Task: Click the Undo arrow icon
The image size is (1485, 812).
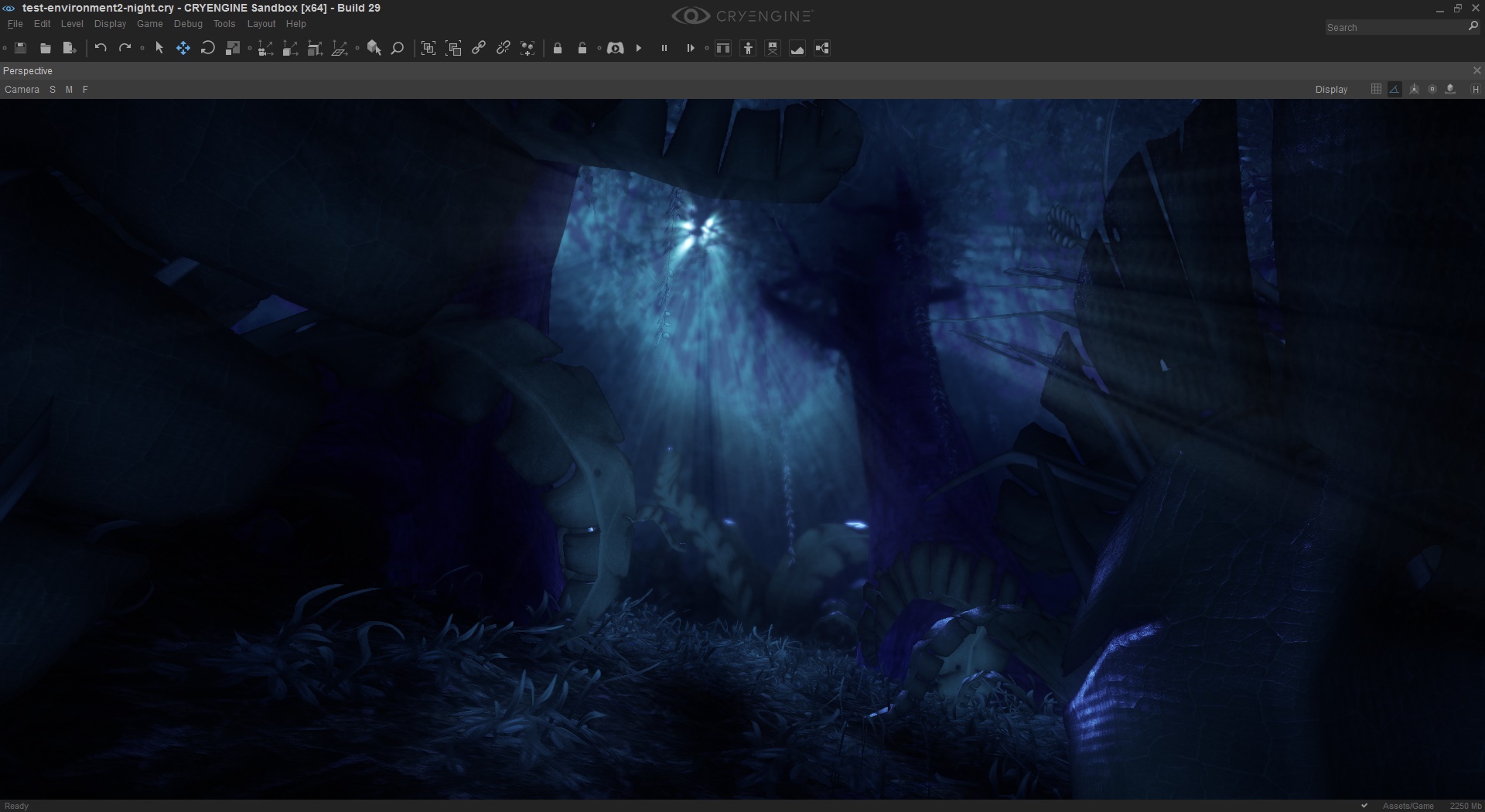Action: [x=101, y=48]
